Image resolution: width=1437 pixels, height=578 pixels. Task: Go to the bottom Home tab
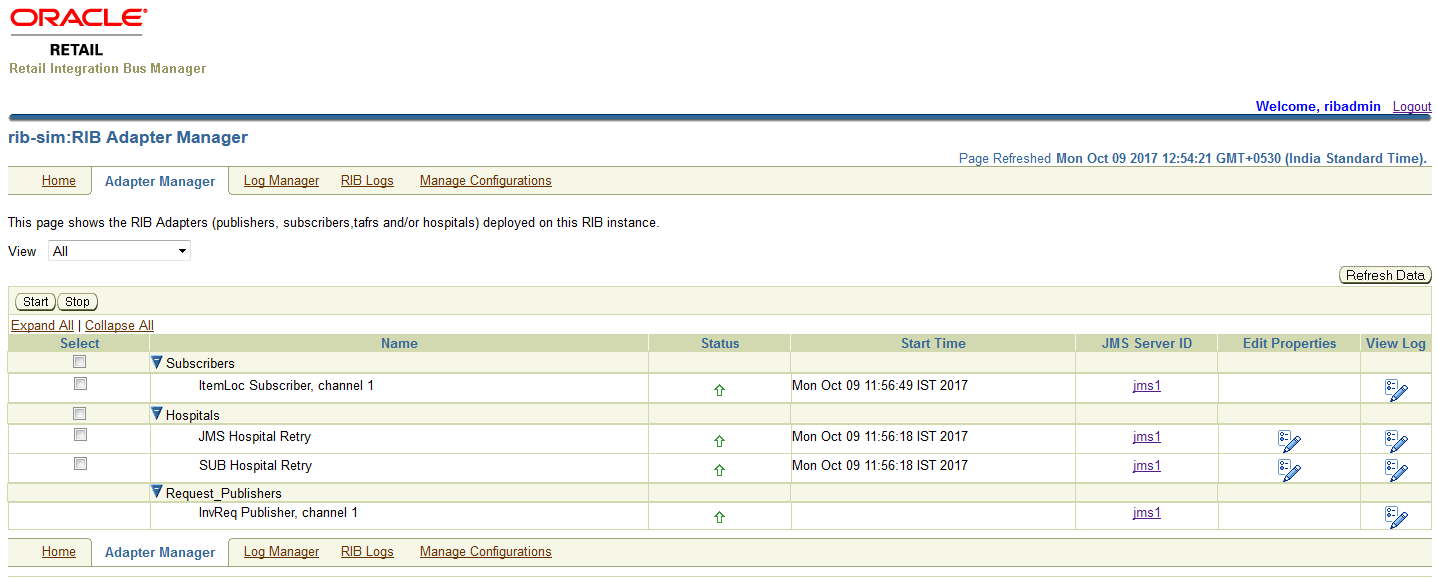click(x=59, y=552)
